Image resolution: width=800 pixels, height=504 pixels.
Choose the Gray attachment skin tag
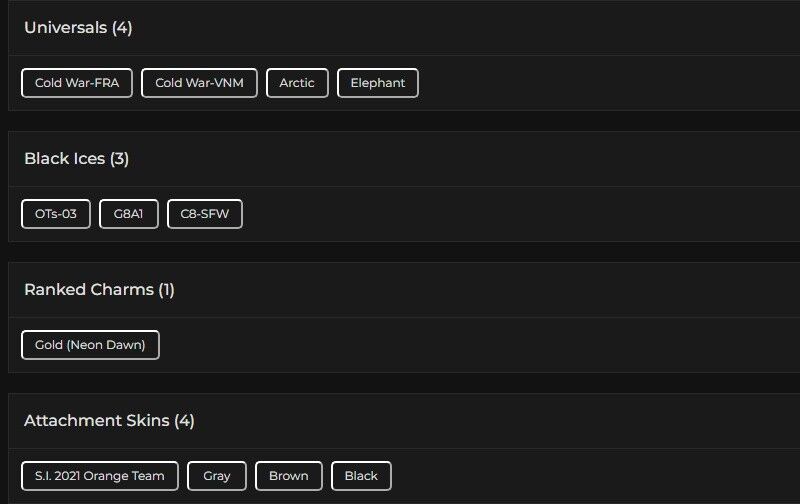click(x=217, y=476)
